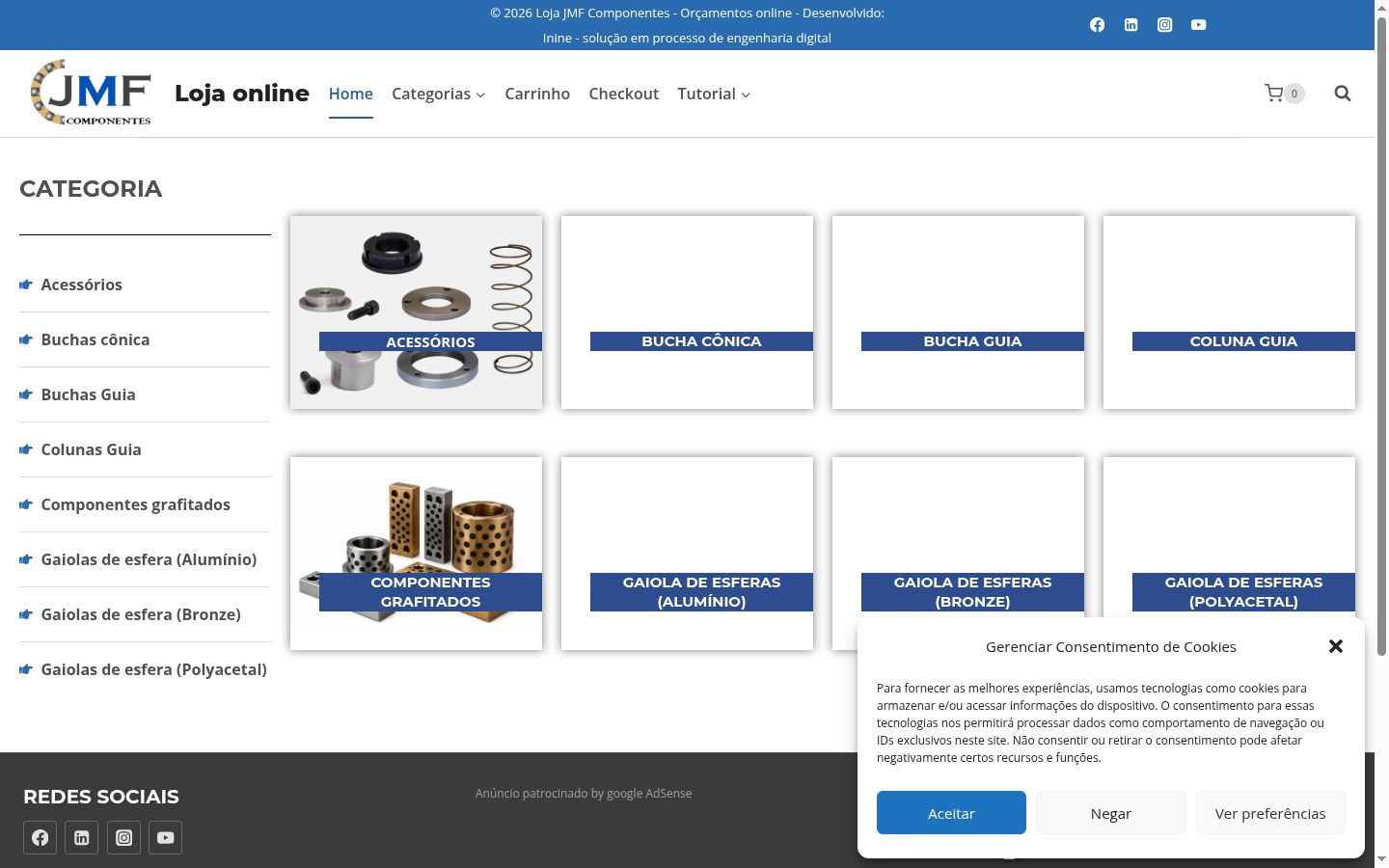Open the Checkout menu item

(x=624, y=94)
